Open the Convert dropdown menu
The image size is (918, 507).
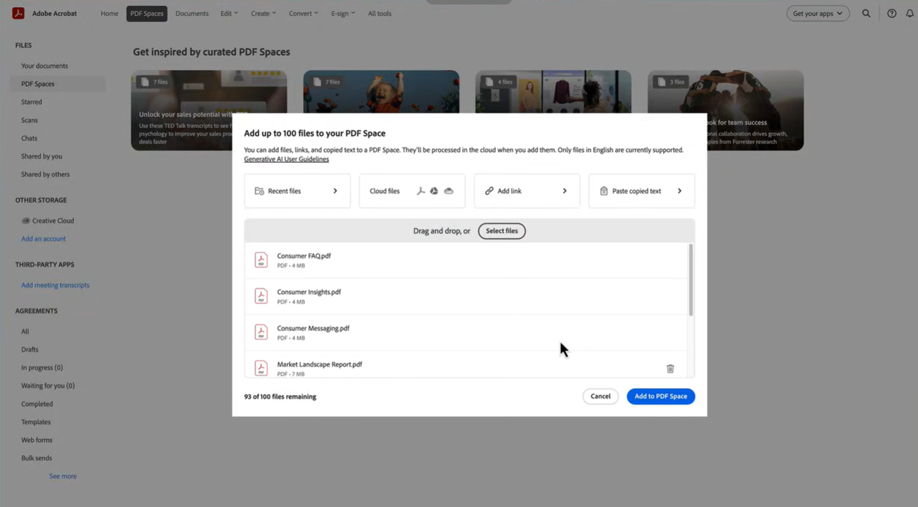coord(303,13)
